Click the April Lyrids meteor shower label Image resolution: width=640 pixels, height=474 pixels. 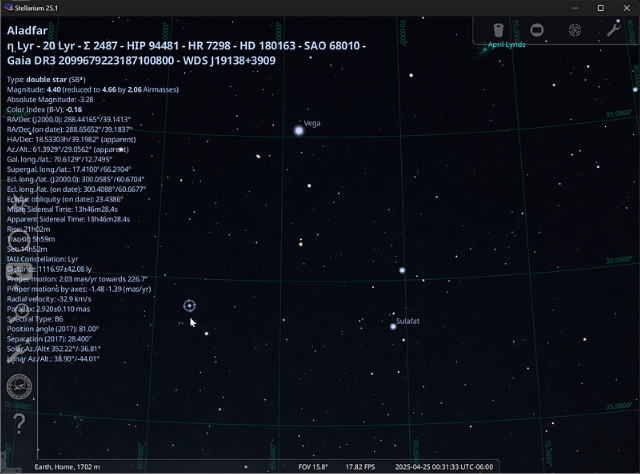506,46
